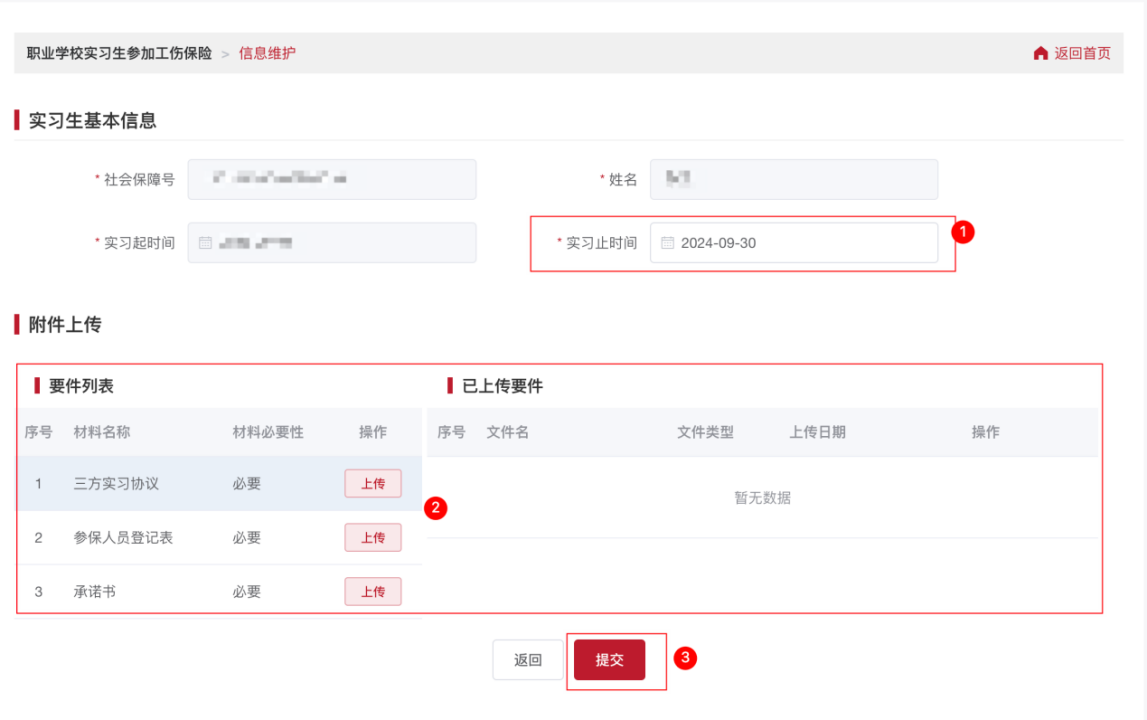
Task: Focus the 姓名 input field
Action: click(794, 179)
